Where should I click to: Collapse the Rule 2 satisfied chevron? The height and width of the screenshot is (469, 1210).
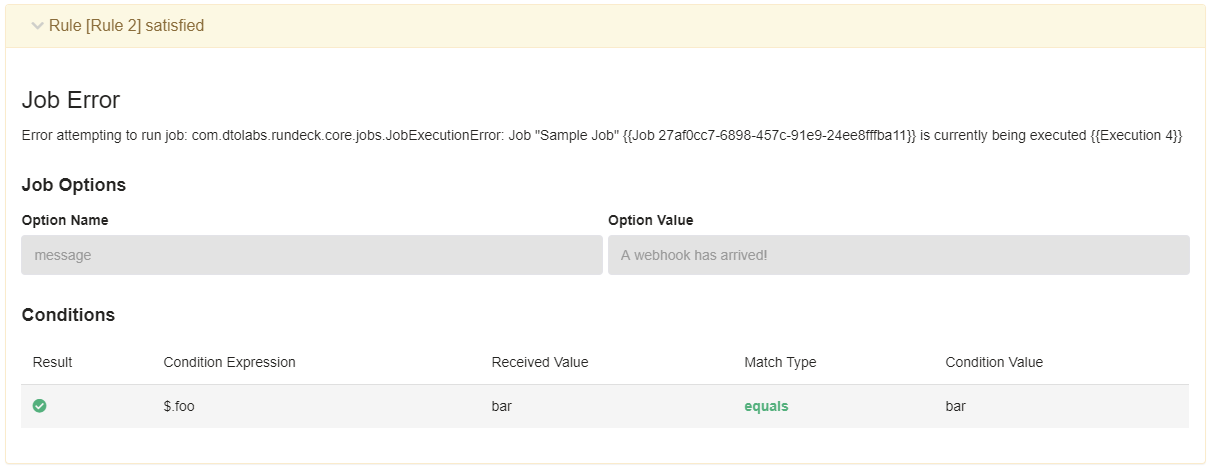point(38,26)
